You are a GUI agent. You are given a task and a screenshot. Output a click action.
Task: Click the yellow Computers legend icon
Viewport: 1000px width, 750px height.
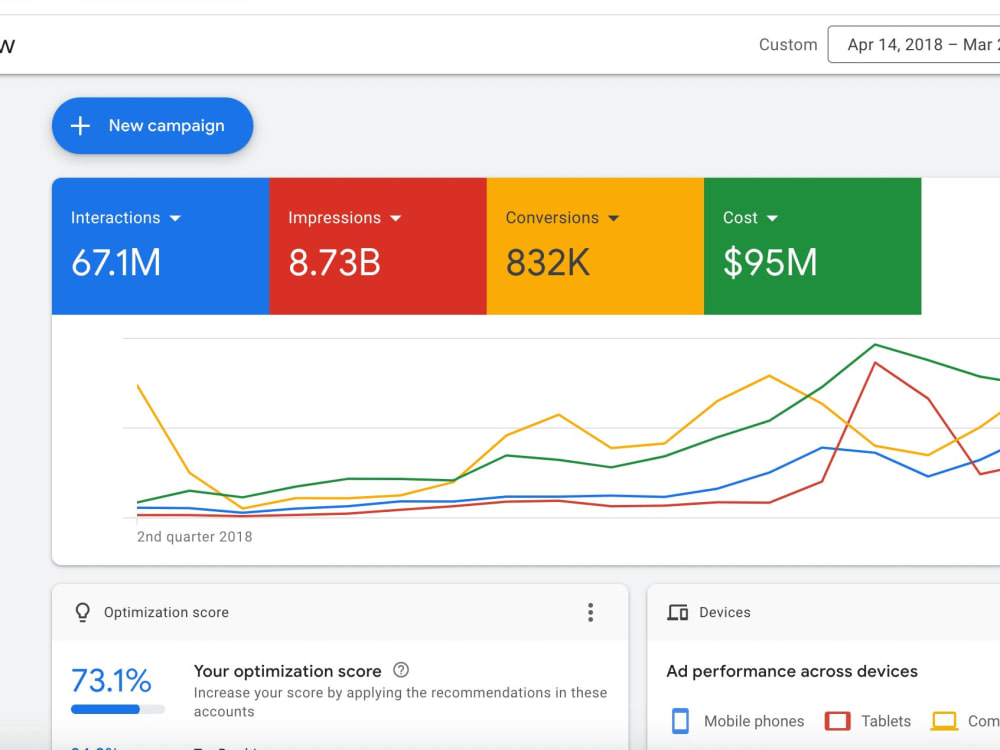click(944, 721)
